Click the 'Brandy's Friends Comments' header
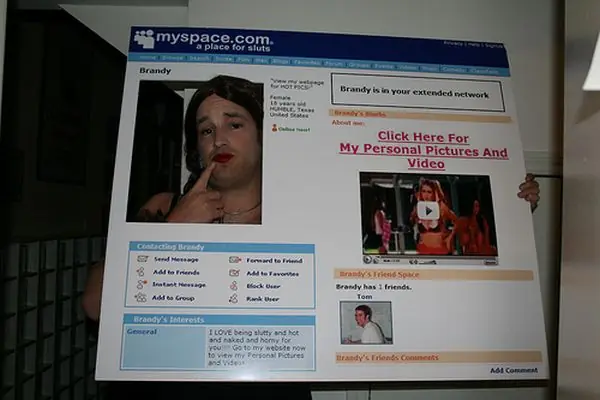The height and width of the screenshot is (400, 600). (x=439, y=357)
